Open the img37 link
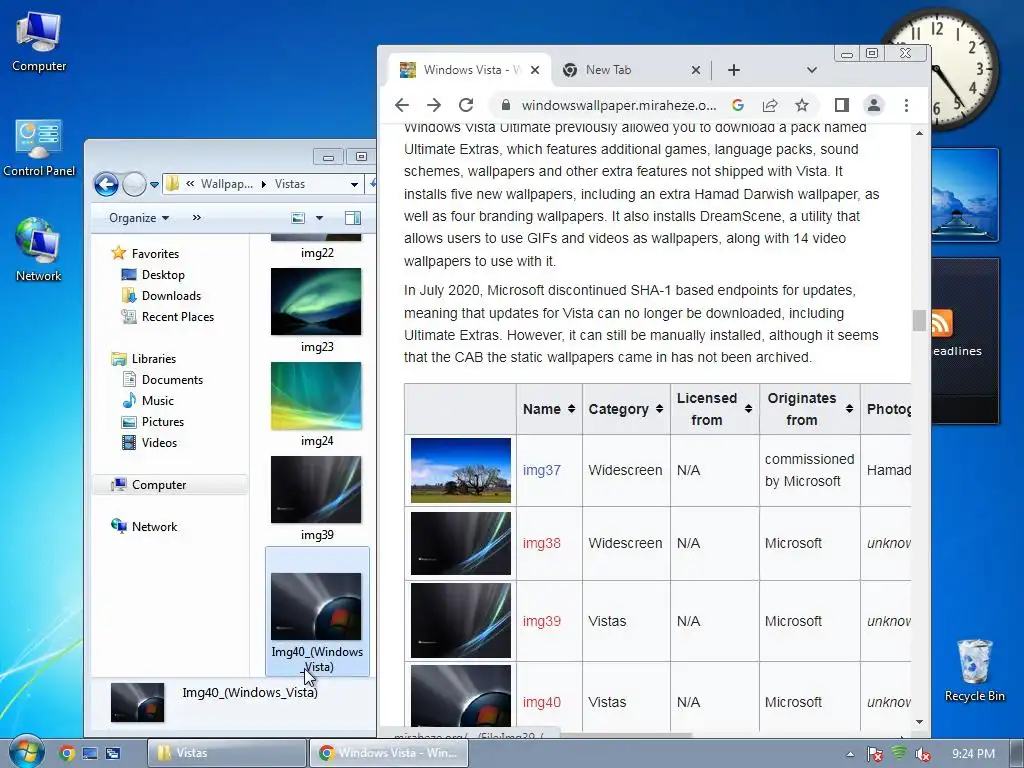This screenshot has width=1024, height=768. click(541, 470)
